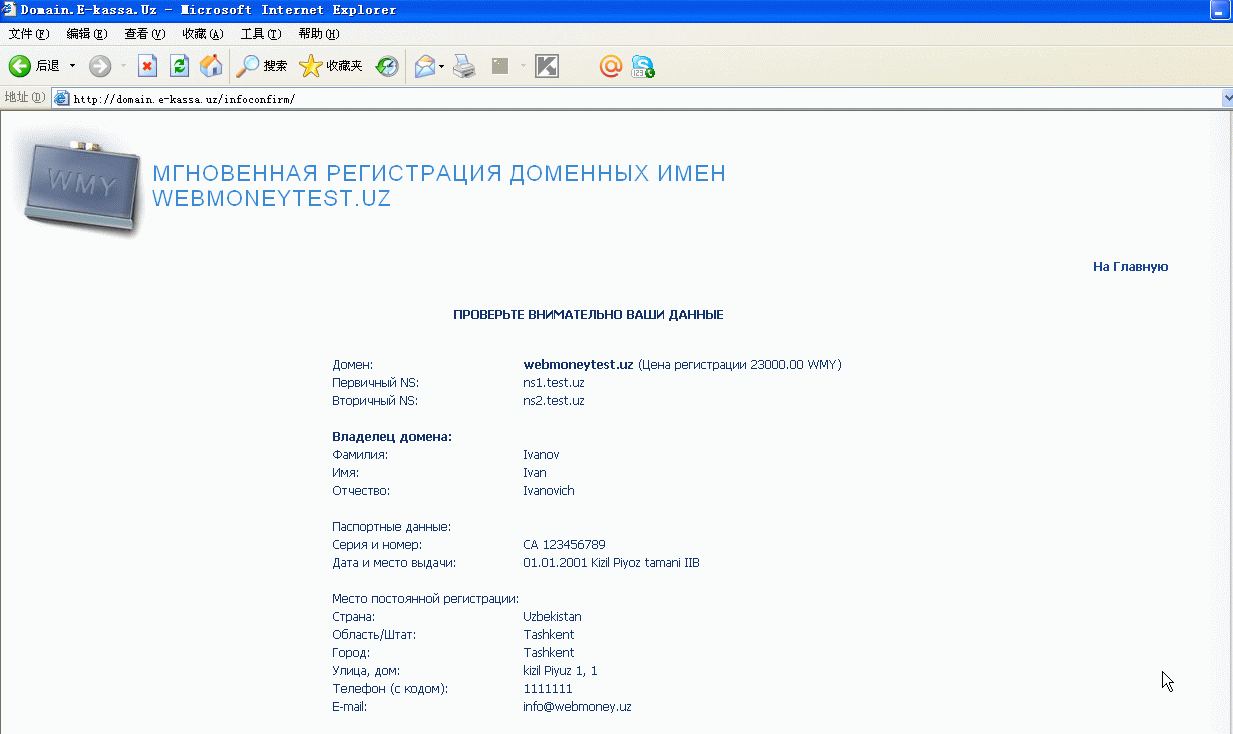
Task: Click the Ivanovich patronymic value
Action: [x=549, y=491]
